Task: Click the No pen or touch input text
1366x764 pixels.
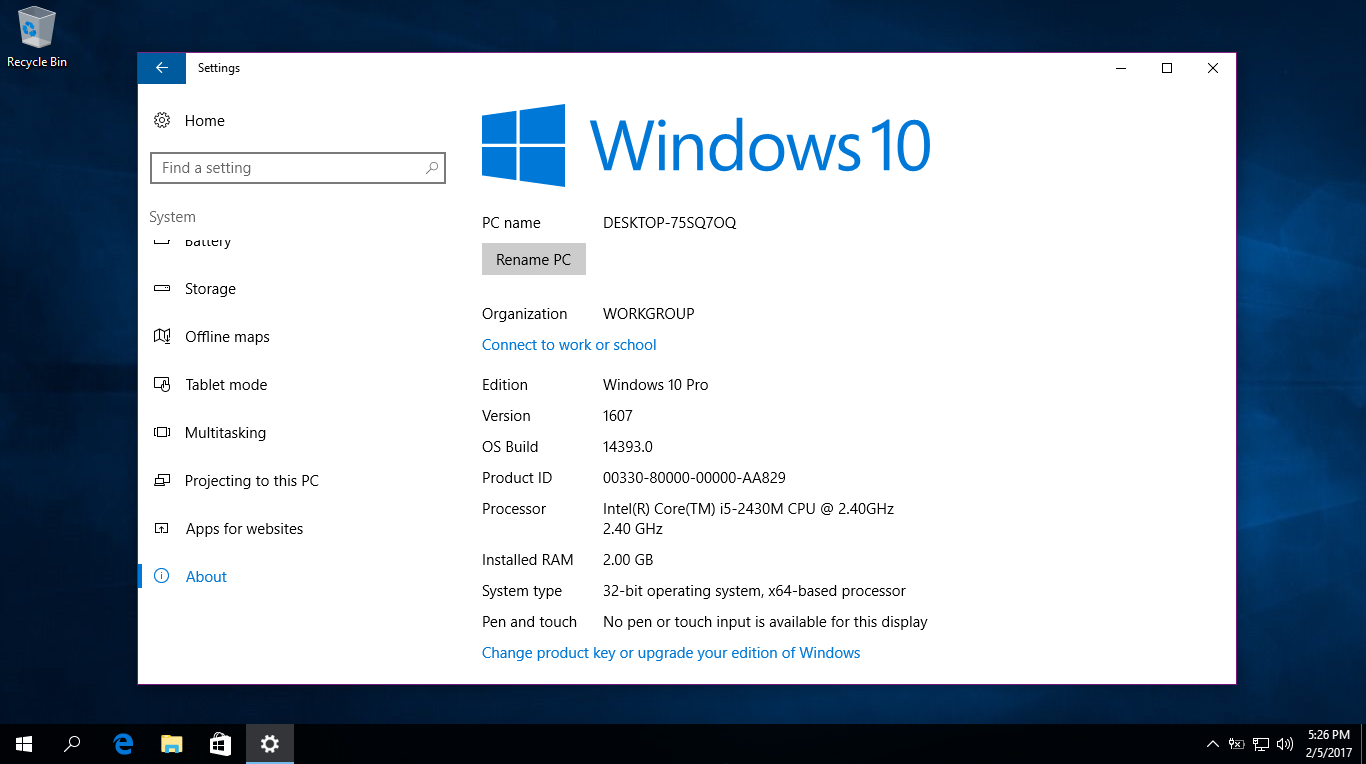Action: tap(765, 622)
